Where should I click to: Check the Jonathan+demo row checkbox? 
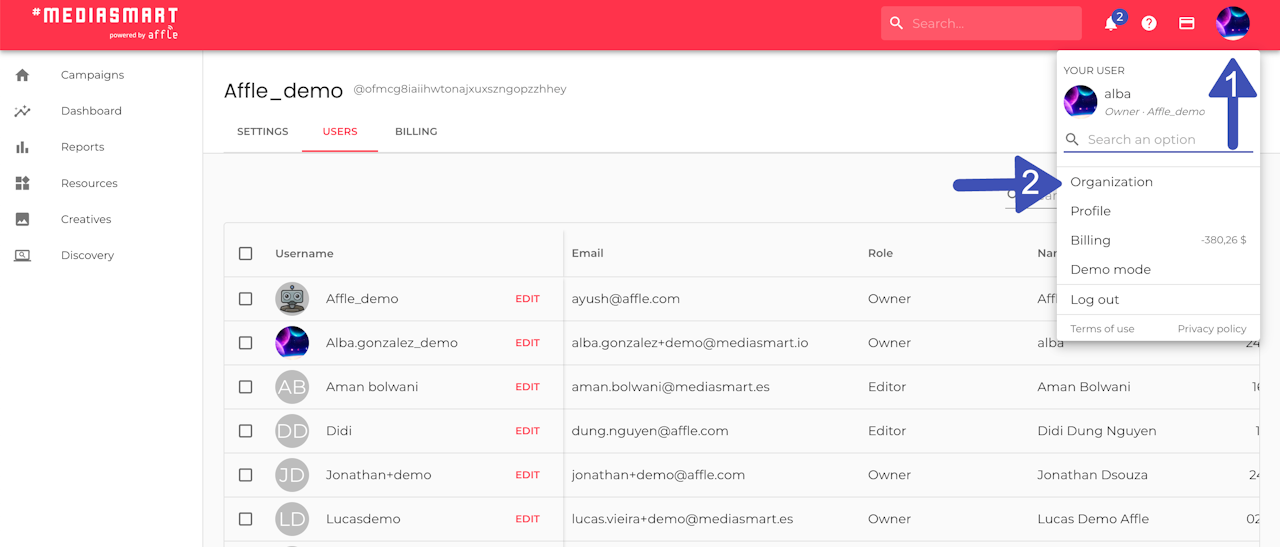point(246,474)
